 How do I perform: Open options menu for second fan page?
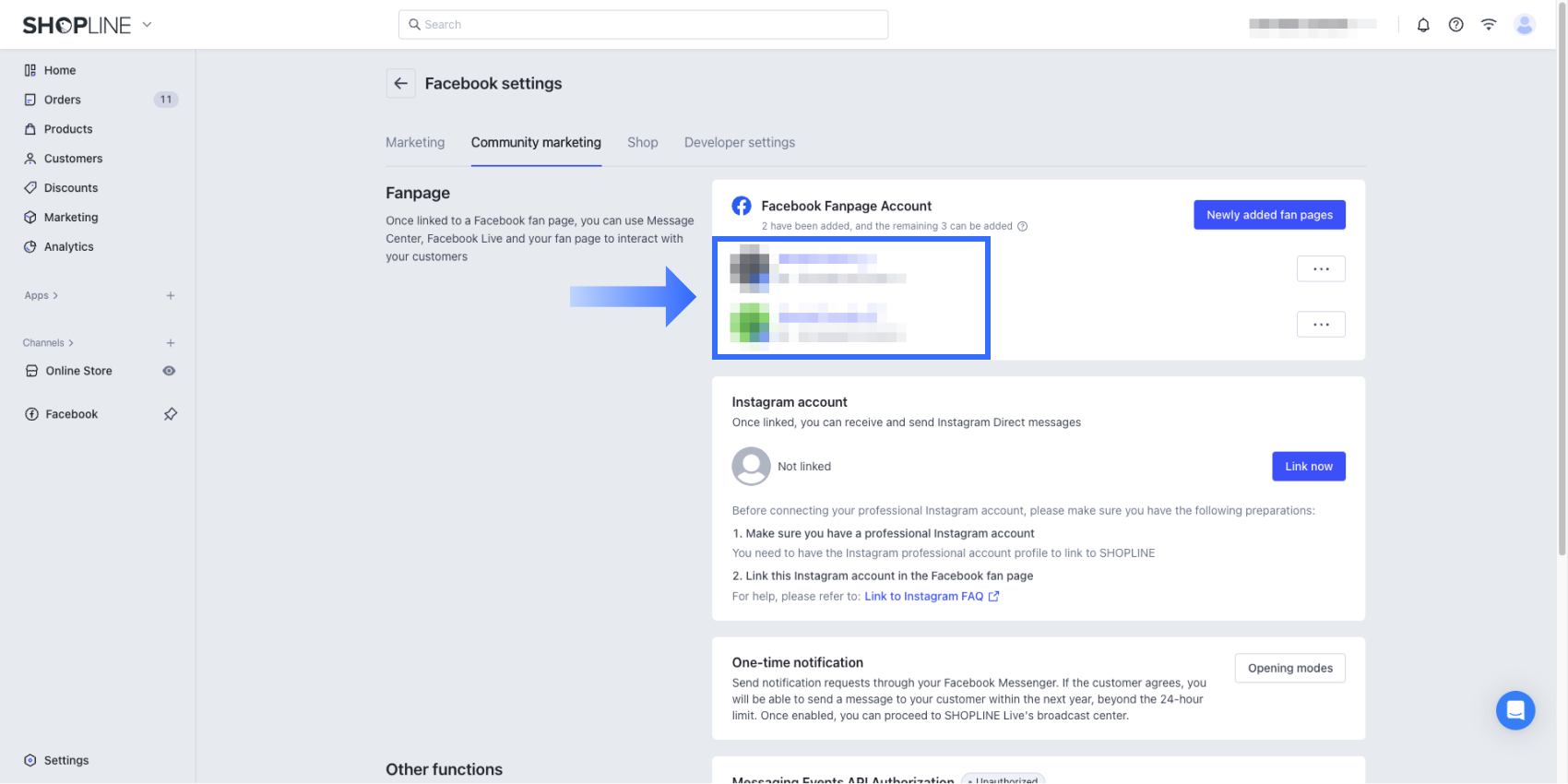point(1321,325)
